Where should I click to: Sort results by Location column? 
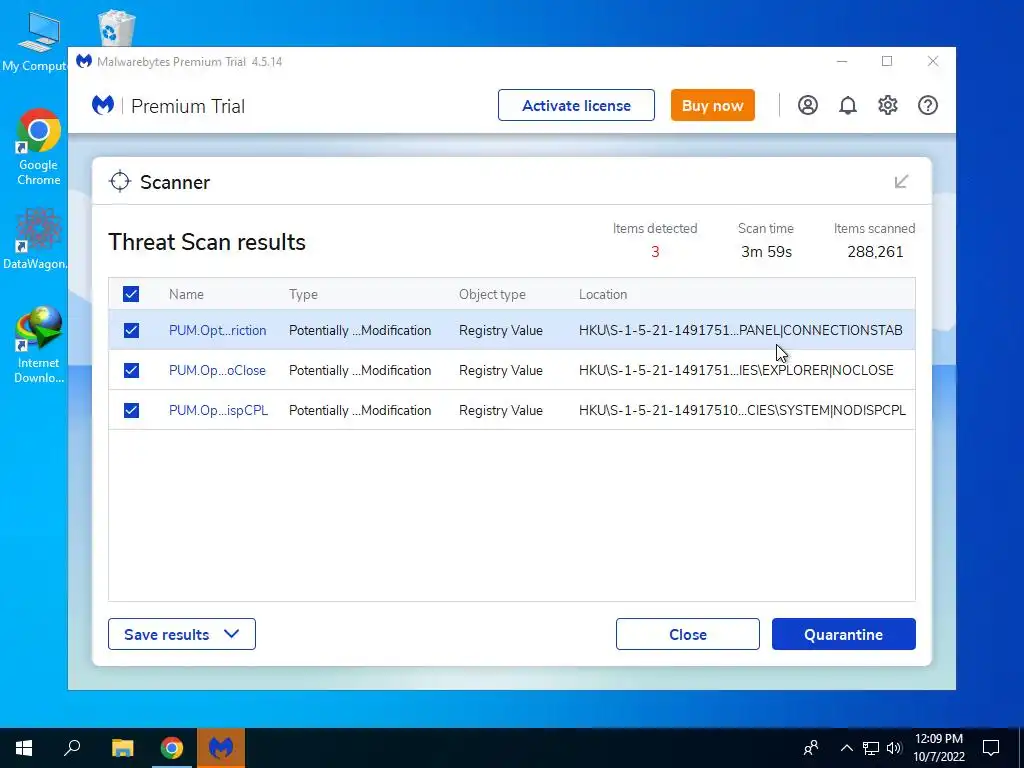(x=603, y=295)
